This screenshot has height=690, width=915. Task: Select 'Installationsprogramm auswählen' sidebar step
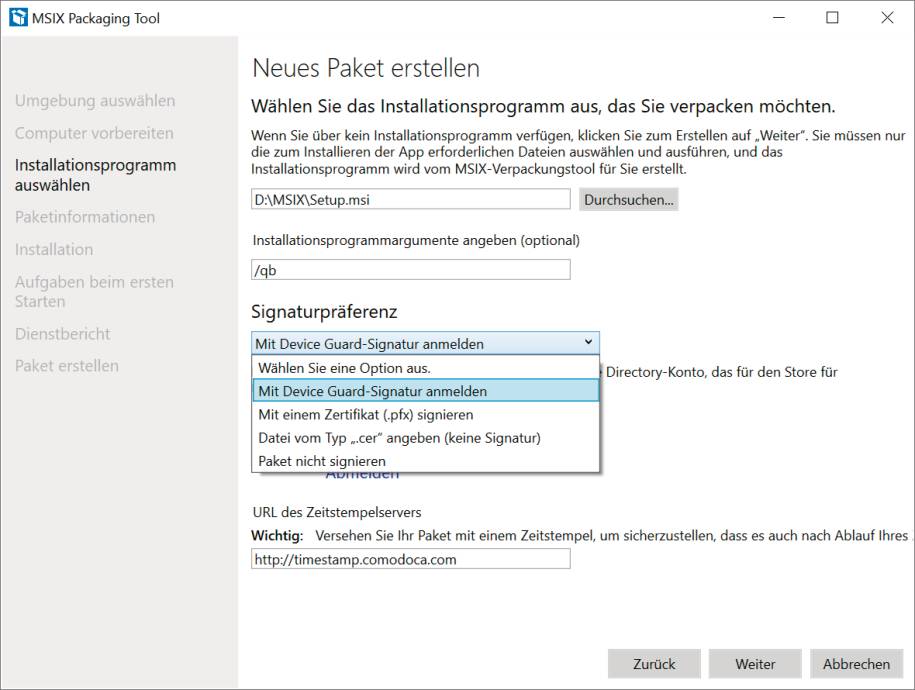tap(96, 175)
